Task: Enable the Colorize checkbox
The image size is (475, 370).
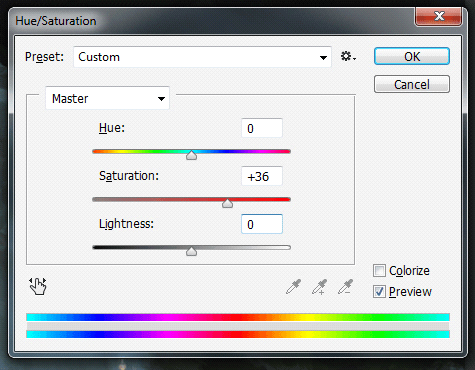Action: [379, 271]
